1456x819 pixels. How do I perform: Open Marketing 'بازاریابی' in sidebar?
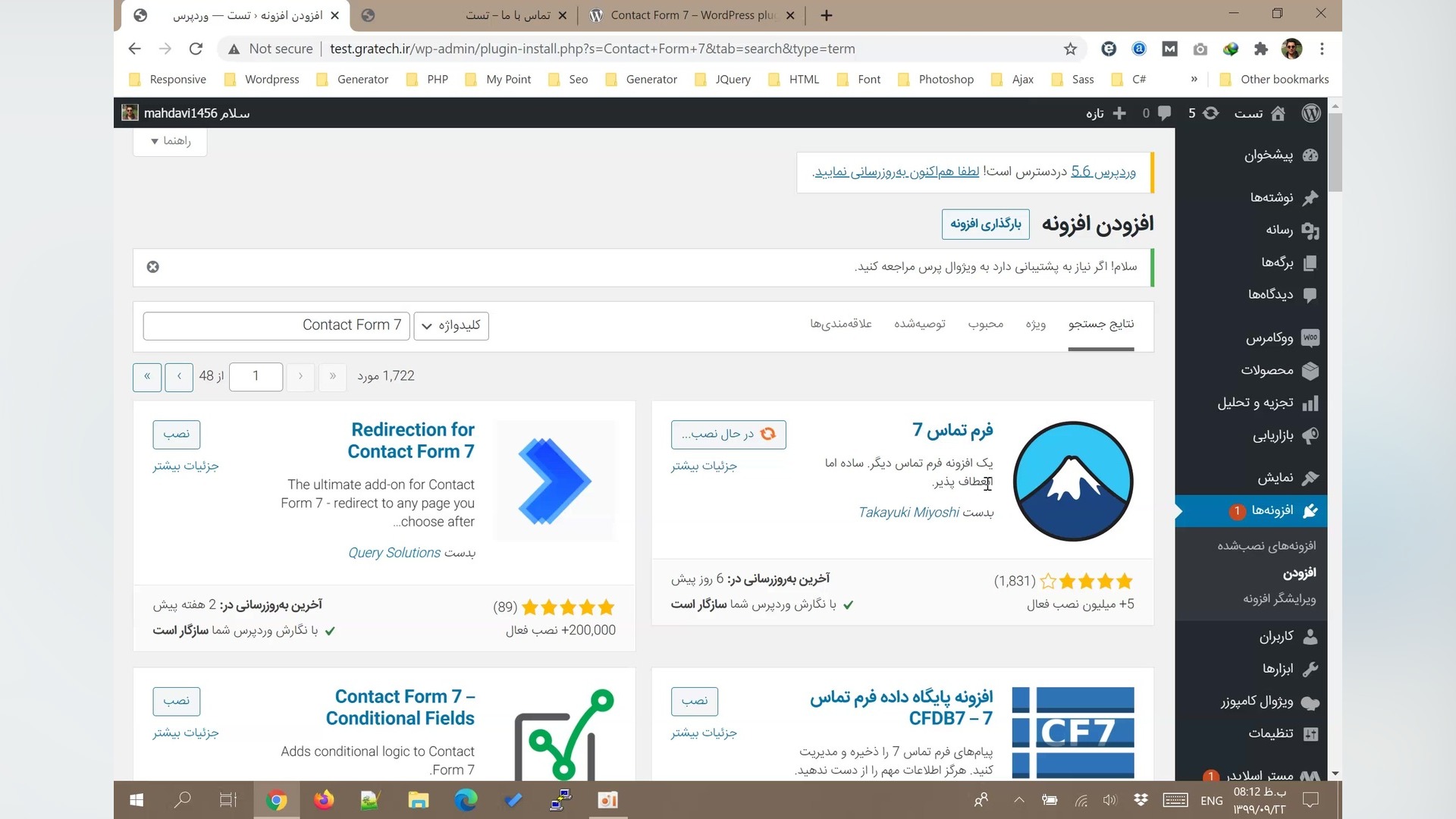coord(1285,435)
